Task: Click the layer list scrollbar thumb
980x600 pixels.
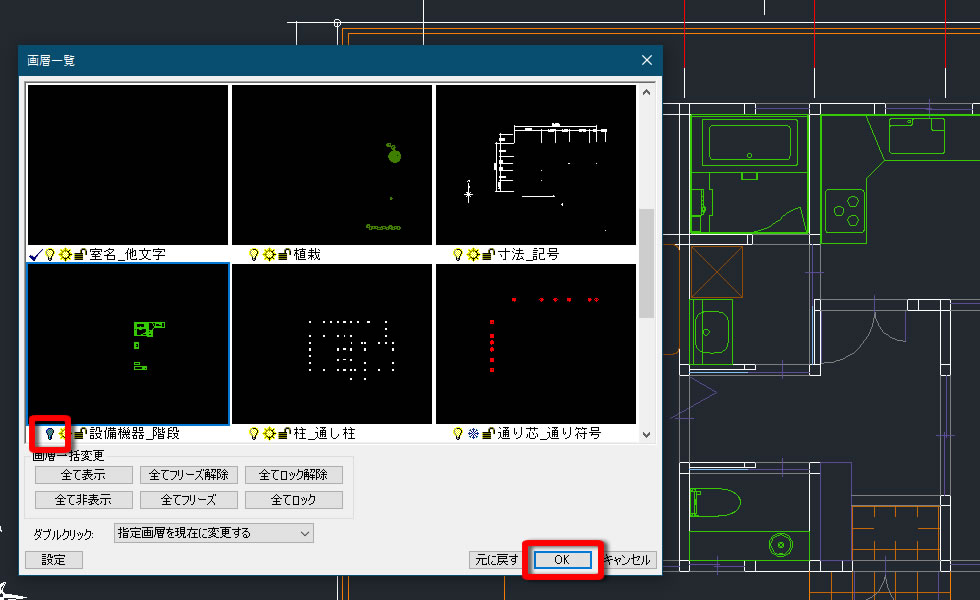Action: pyautogui.click(x=646, y=263)
